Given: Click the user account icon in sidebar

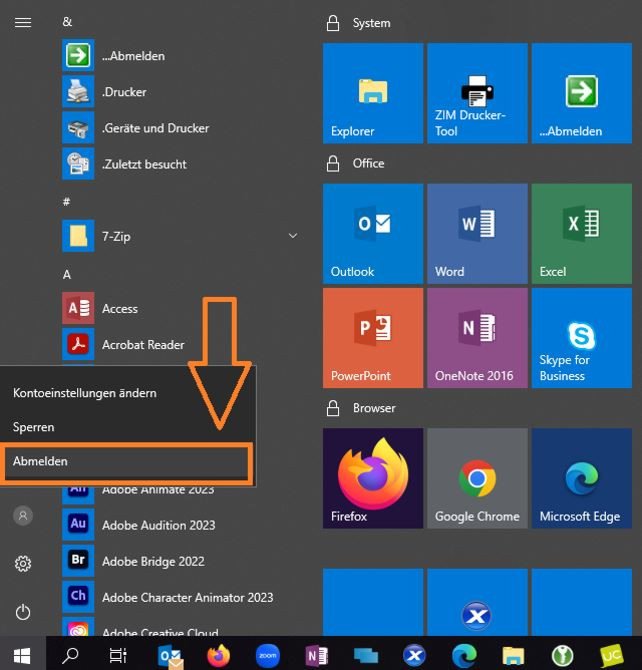Looking at the screenshot, I should coord(23,516).
